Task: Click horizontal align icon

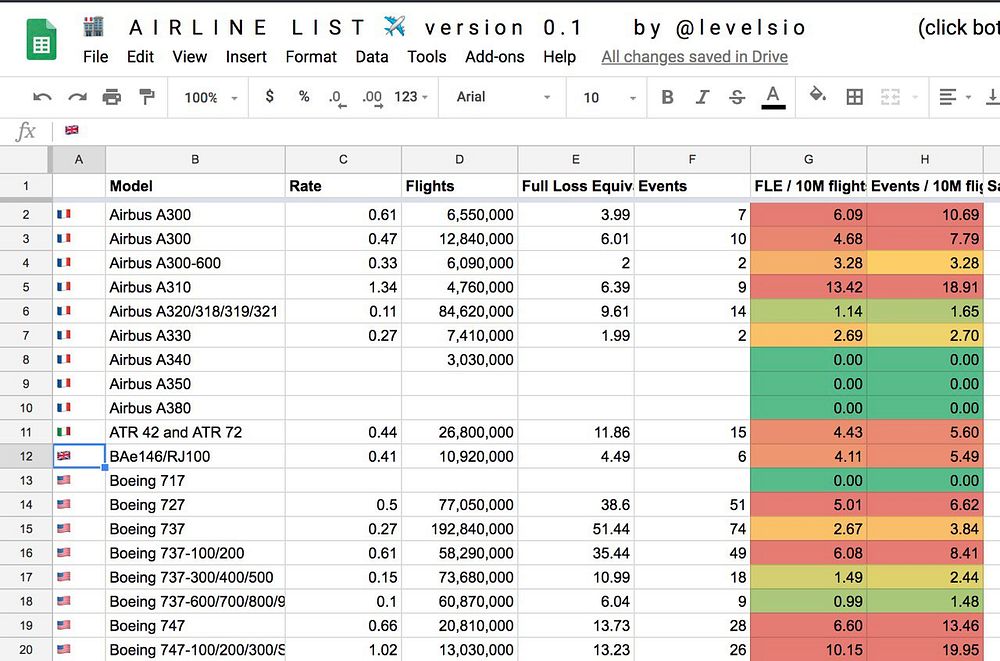Action: (948, 97)
